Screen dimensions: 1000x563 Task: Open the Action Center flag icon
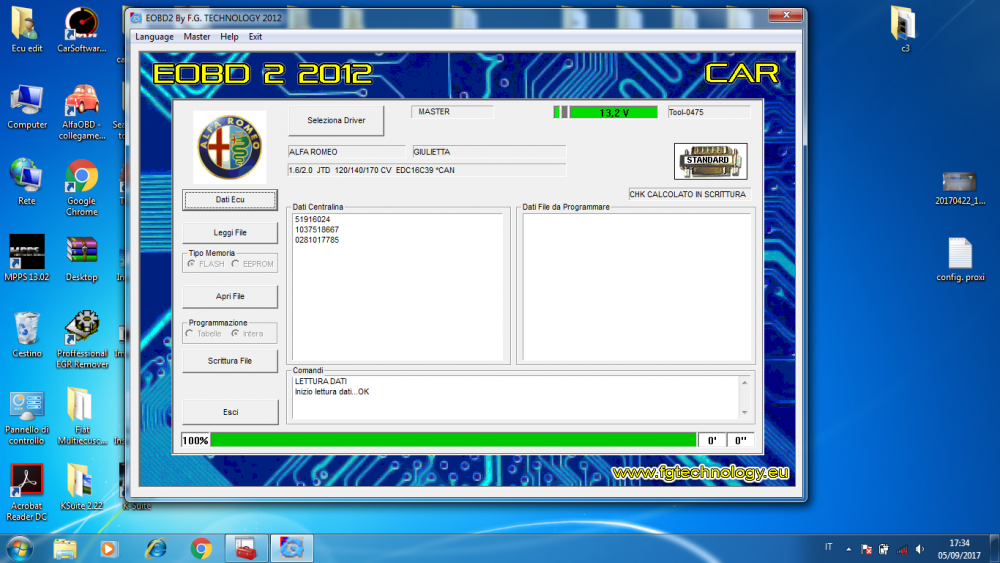(866, 549)
